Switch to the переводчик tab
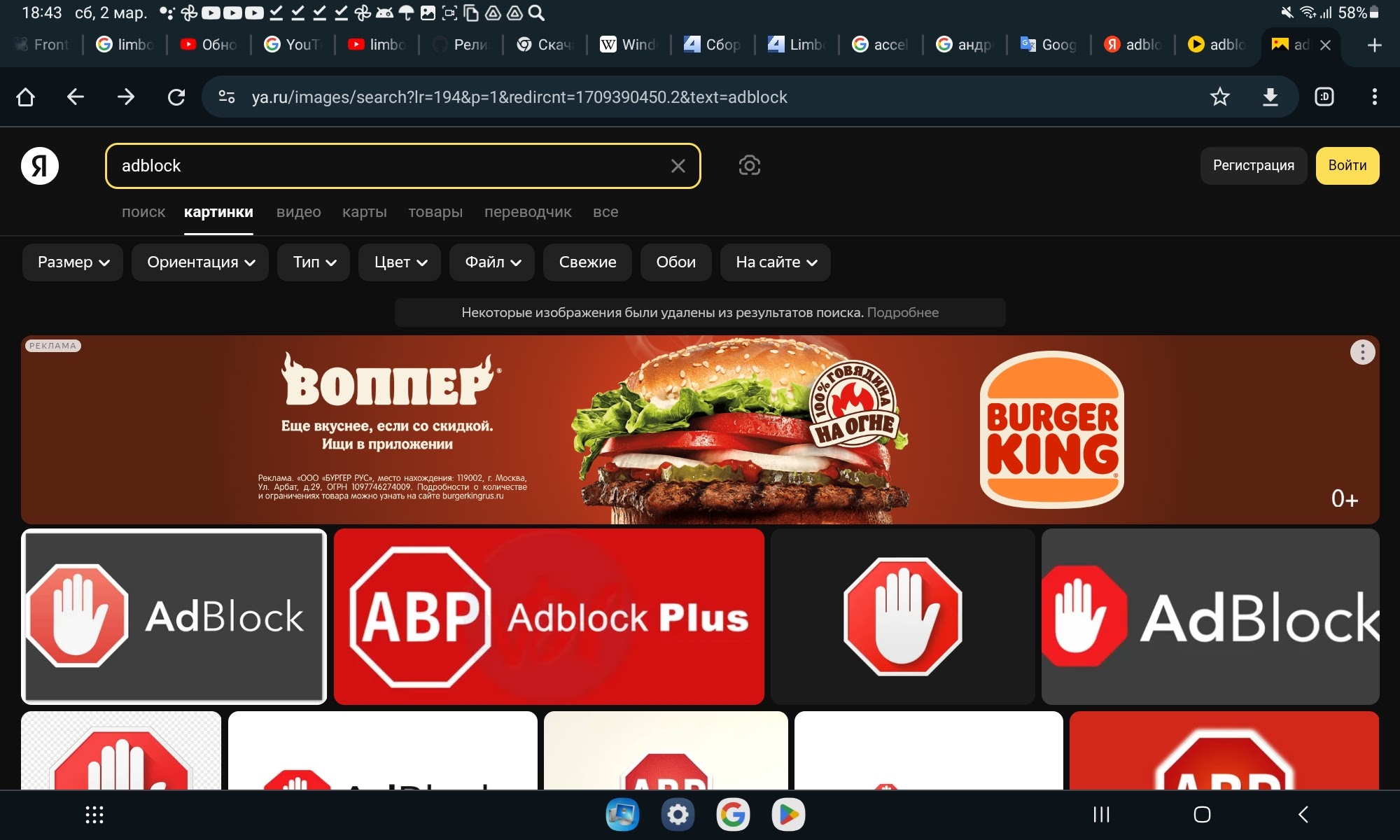The width and height of the screenshot is (1400, 840). pyautogui.click(x=528, y=212)
